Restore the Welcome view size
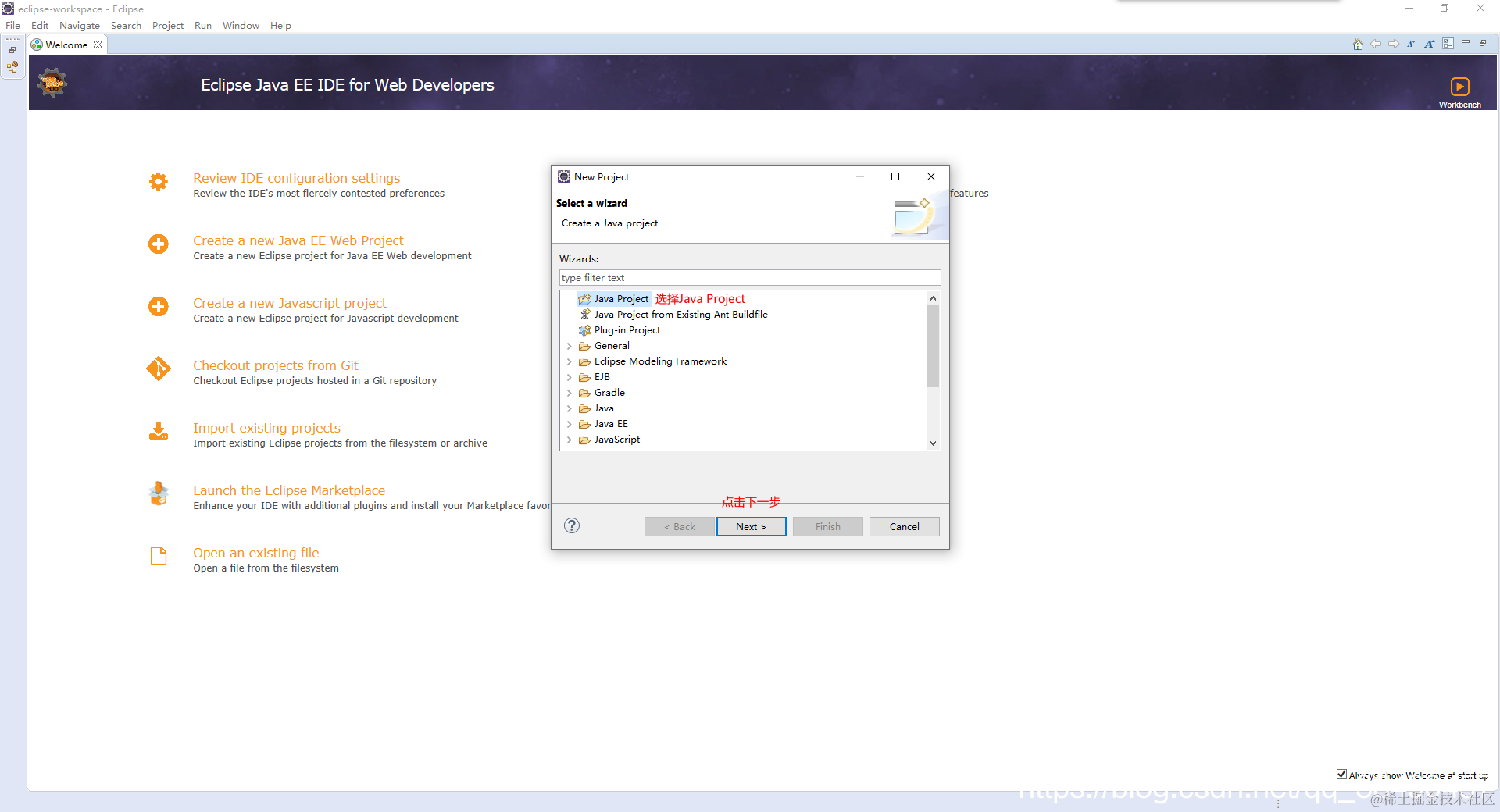Screen dimensions: 1500x812 click(1483, 43)
